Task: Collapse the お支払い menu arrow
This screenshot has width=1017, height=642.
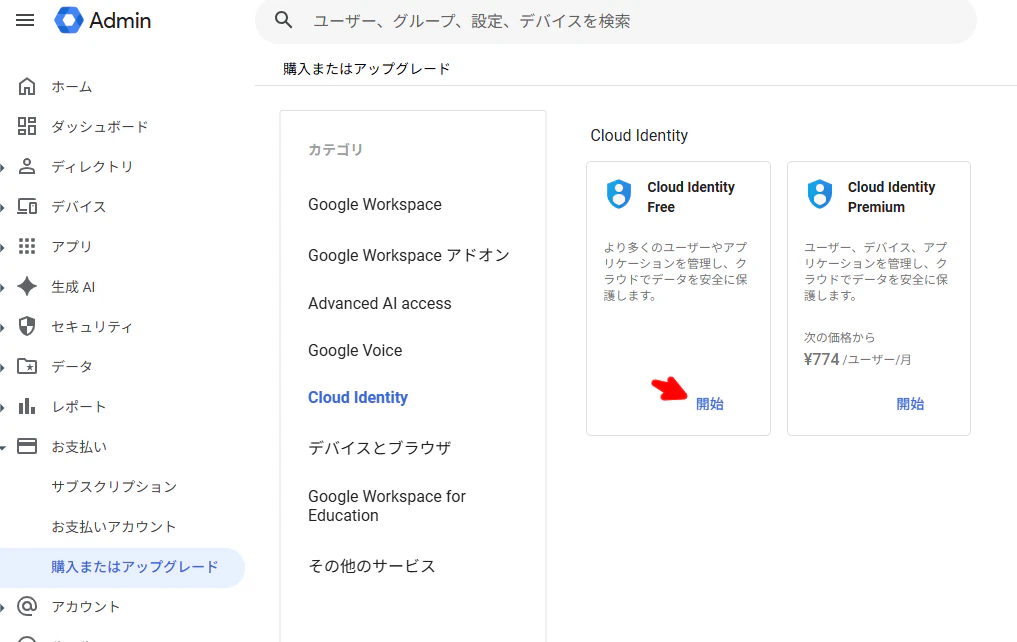Action: pyautogui.click(x=3, y=447)
